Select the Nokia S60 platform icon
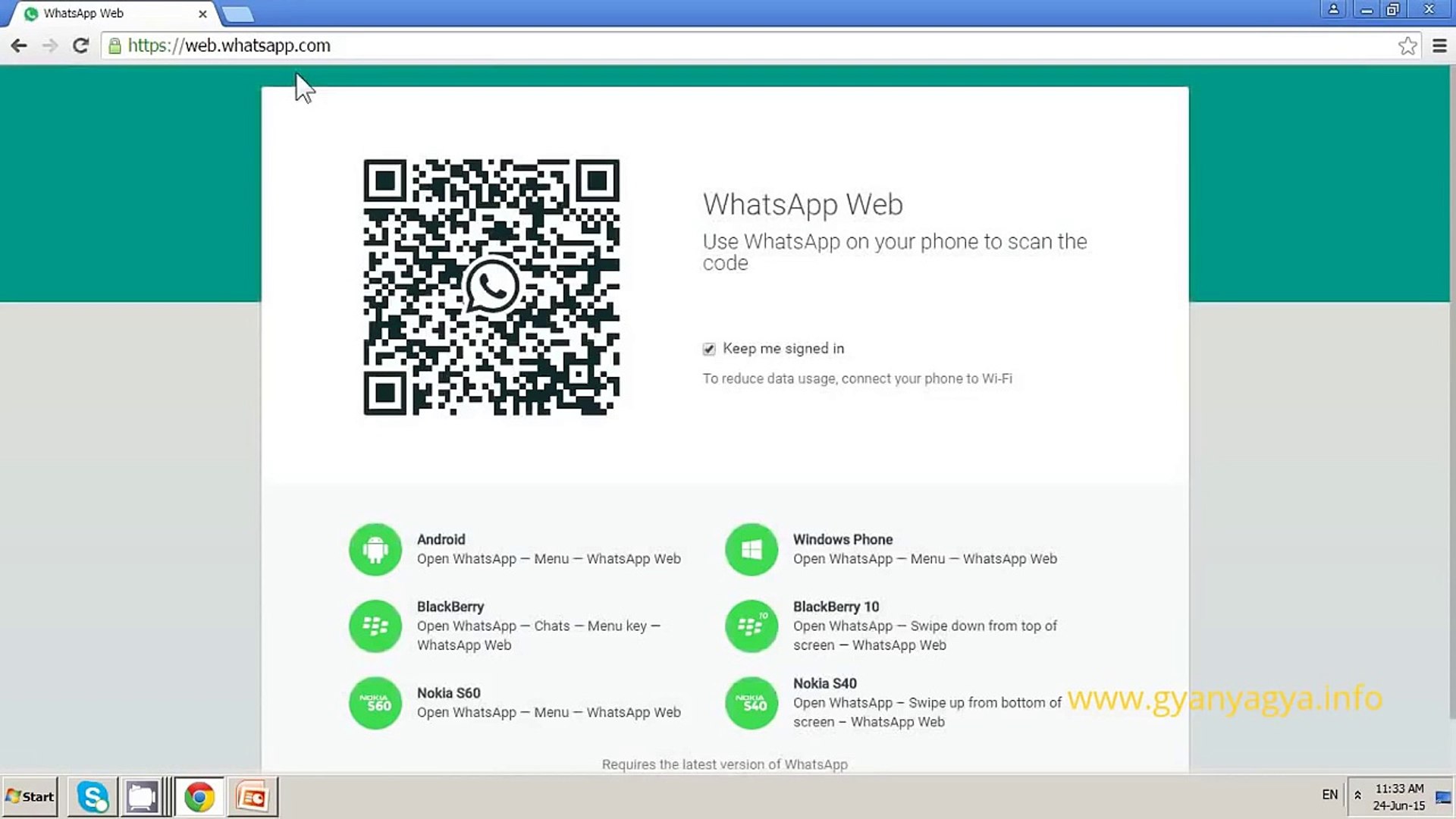This screenshot has width=1456, height=819. pyautogui.click(x=375, y=703)
